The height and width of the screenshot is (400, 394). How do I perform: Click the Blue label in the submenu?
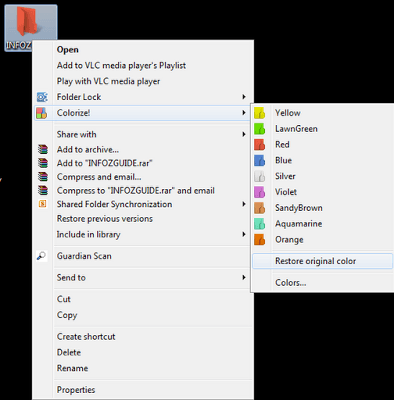[283, 160]
